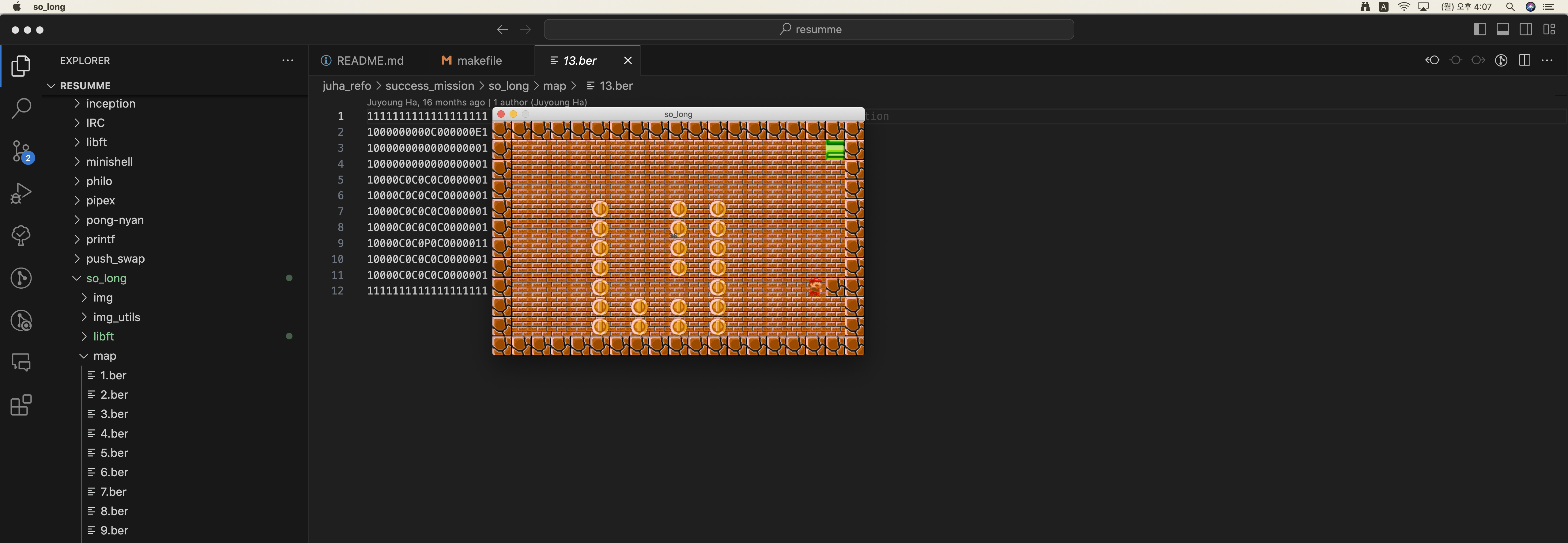Toggle the secondary side bar
The height and width of the screenshot is (543, 1568).
coord(1526,29)
